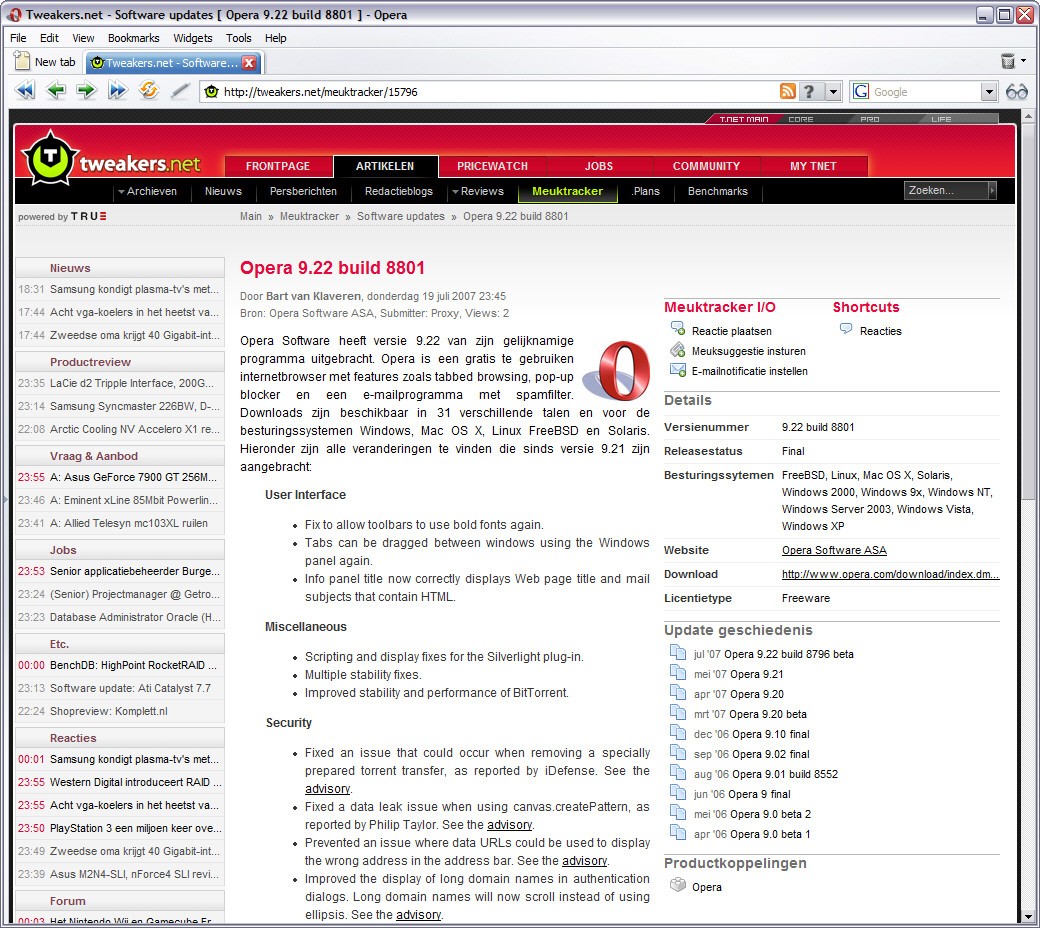Screen dimensions: 1040x928
Task: Click the Reactie plaatsen icon
Action: (677, 328)
